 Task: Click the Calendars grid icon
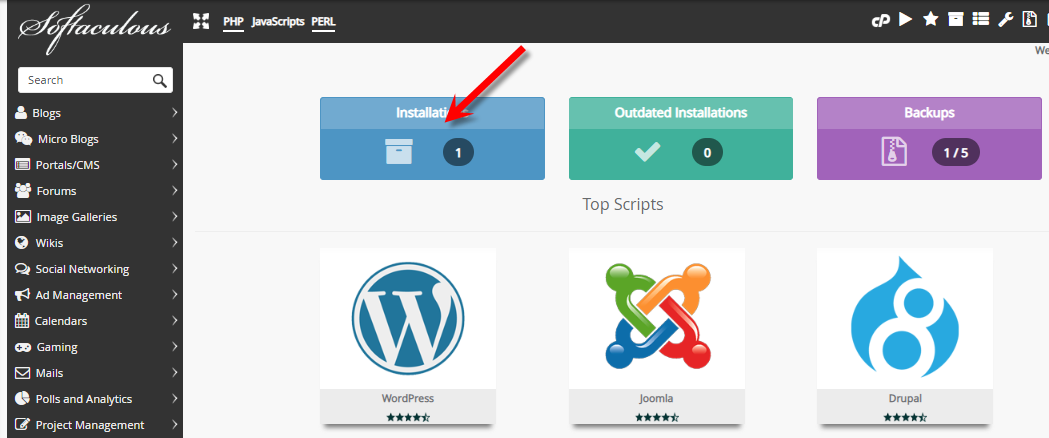(22, 320)
